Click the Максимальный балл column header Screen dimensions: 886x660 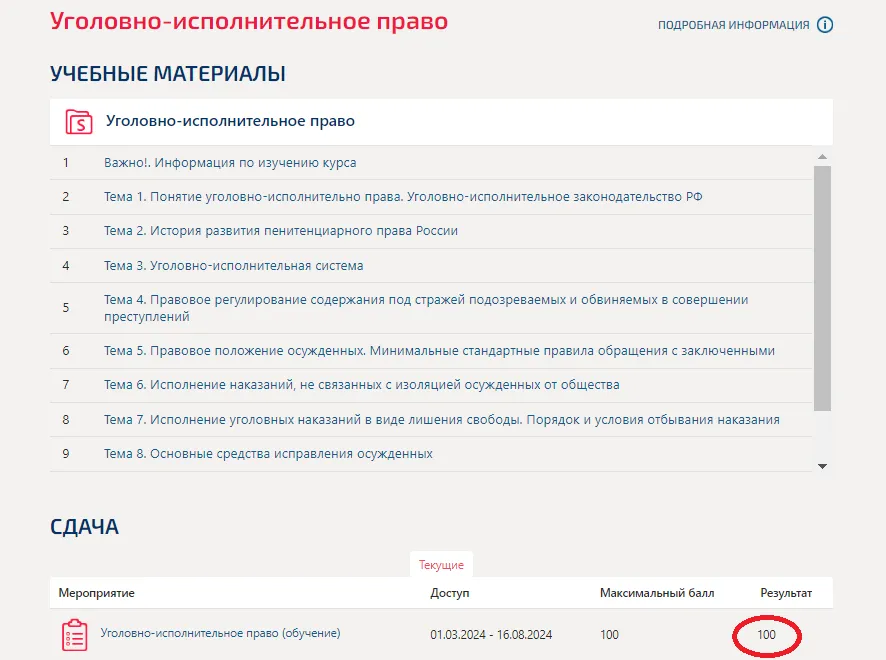(657, 593)
